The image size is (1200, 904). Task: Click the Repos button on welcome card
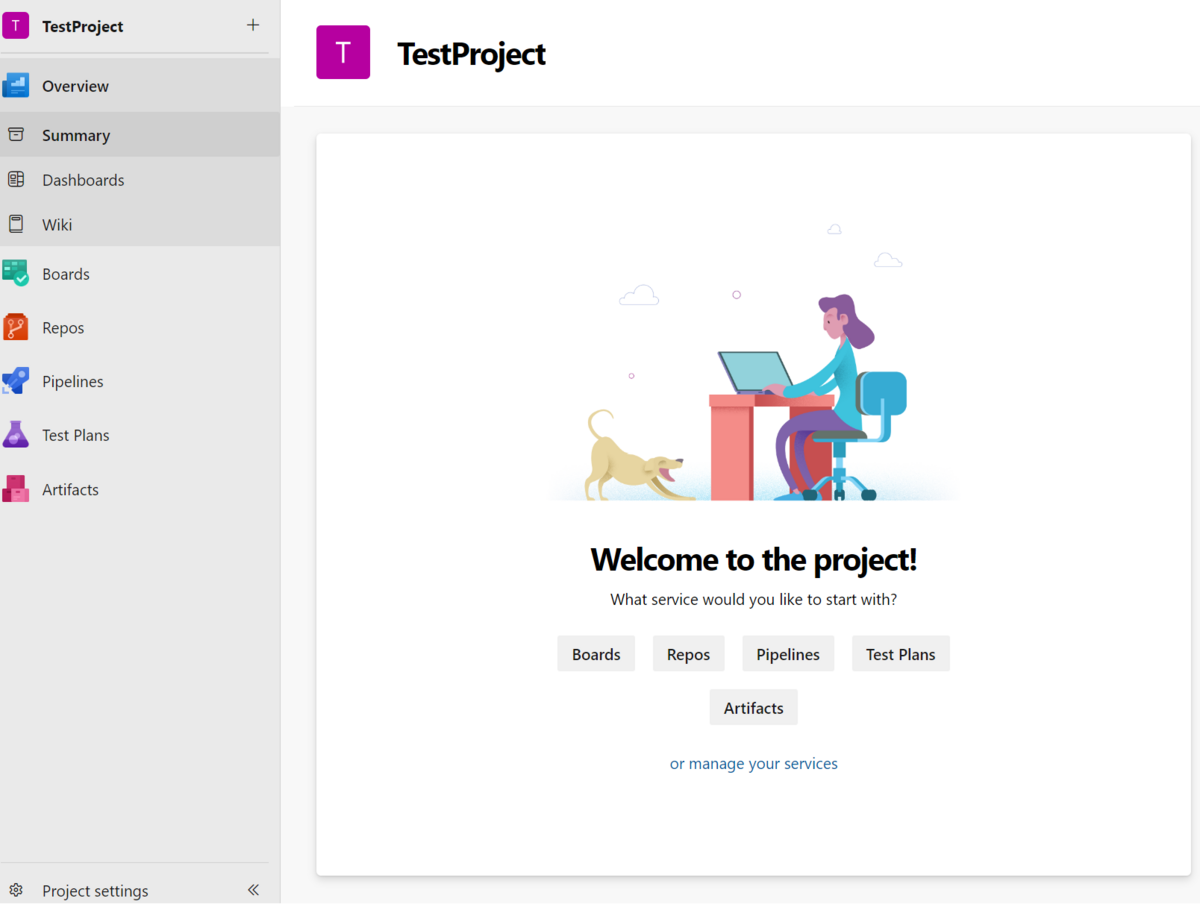pyautogui.click(x=688, y=654)
